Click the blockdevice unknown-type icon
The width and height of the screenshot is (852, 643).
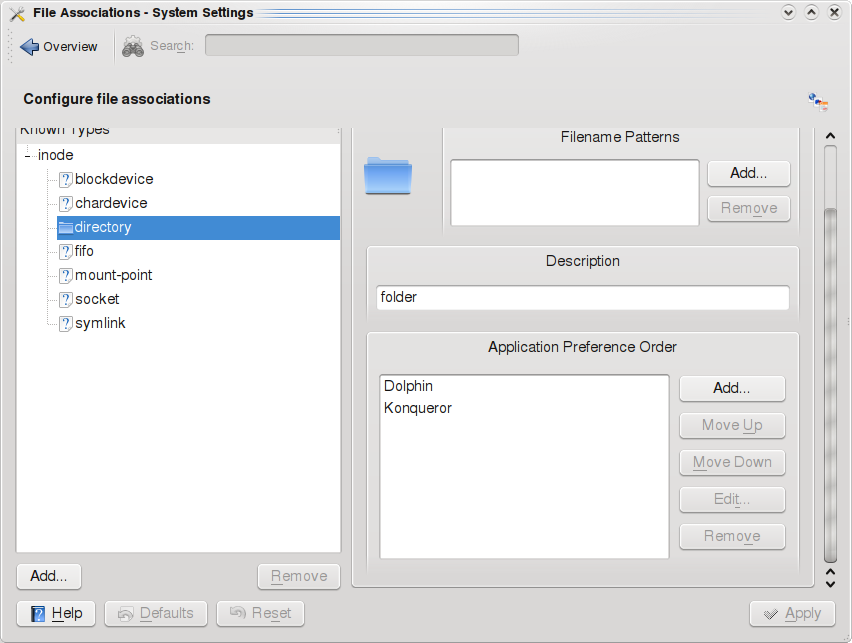(66, 180)
